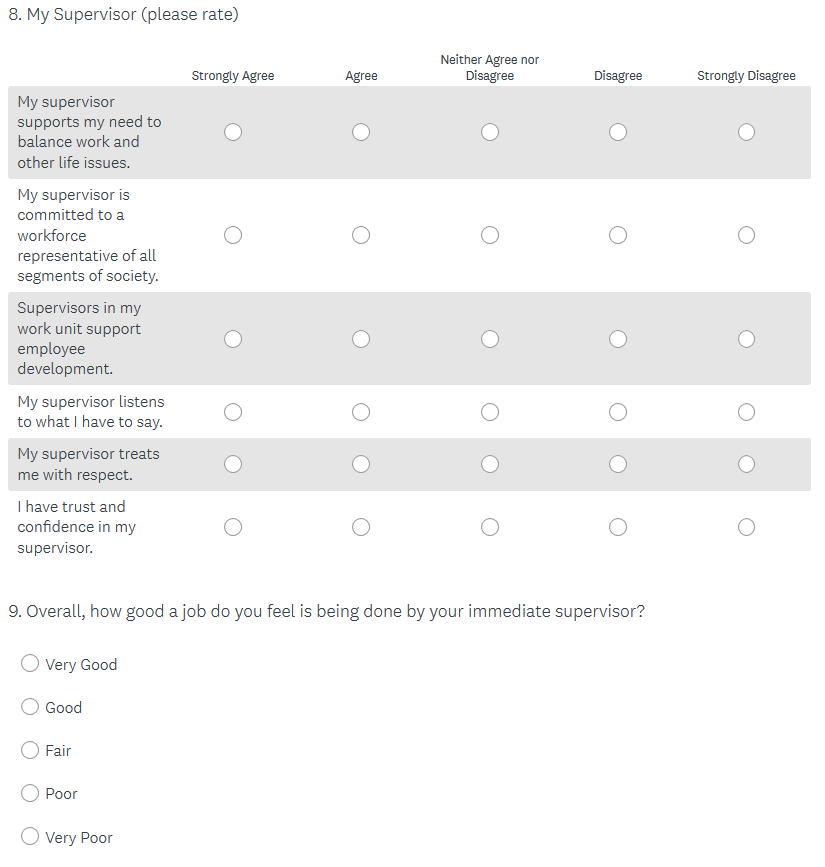Select Neither Agree nor Disagree for representative workforce
Viewport: 825px width, 867px height.
coord(490,235)
